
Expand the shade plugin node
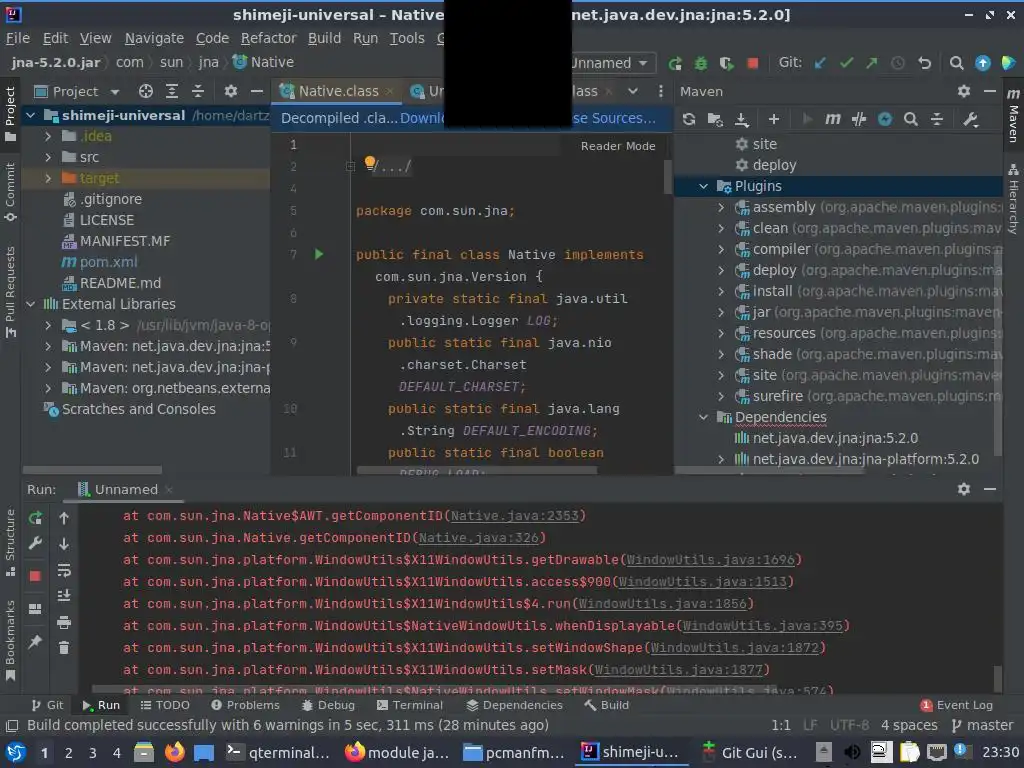721,354
